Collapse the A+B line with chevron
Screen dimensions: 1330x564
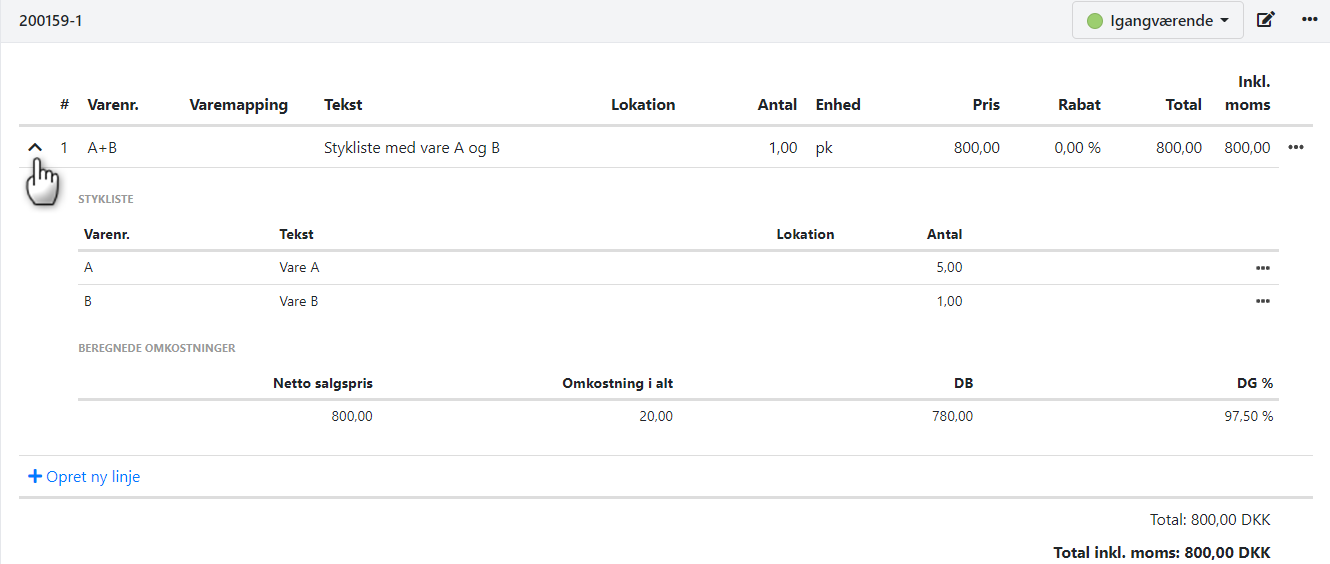tap(35, 148)
